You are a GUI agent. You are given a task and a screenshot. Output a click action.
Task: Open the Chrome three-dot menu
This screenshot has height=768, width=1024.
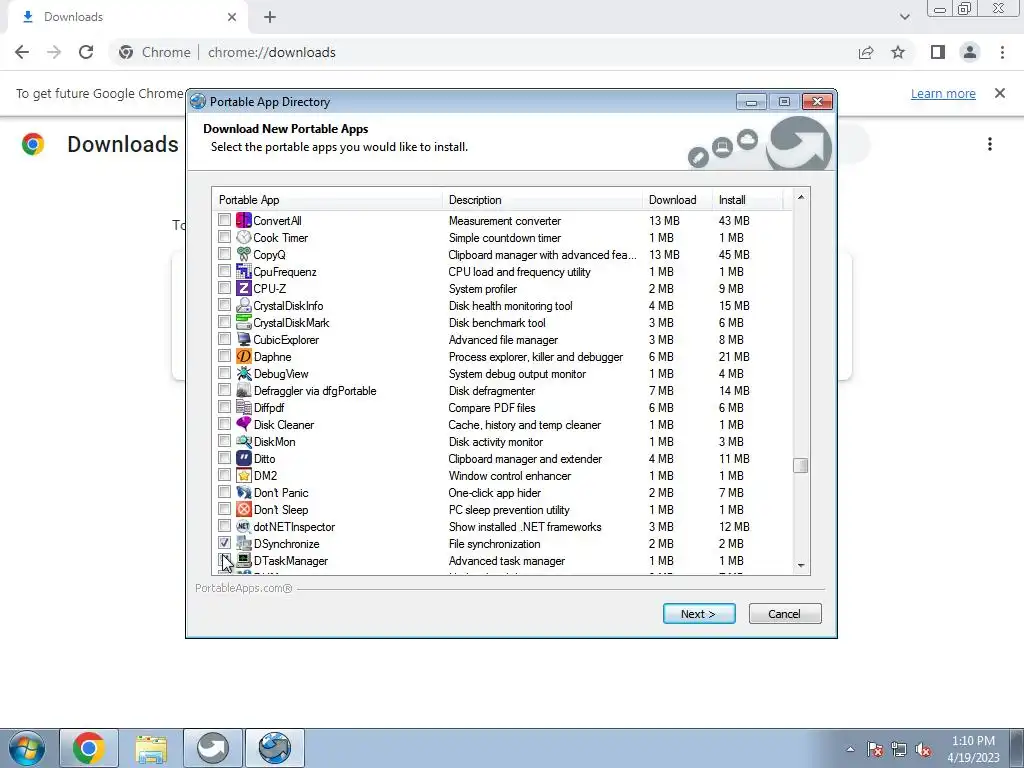(1002, 52)
